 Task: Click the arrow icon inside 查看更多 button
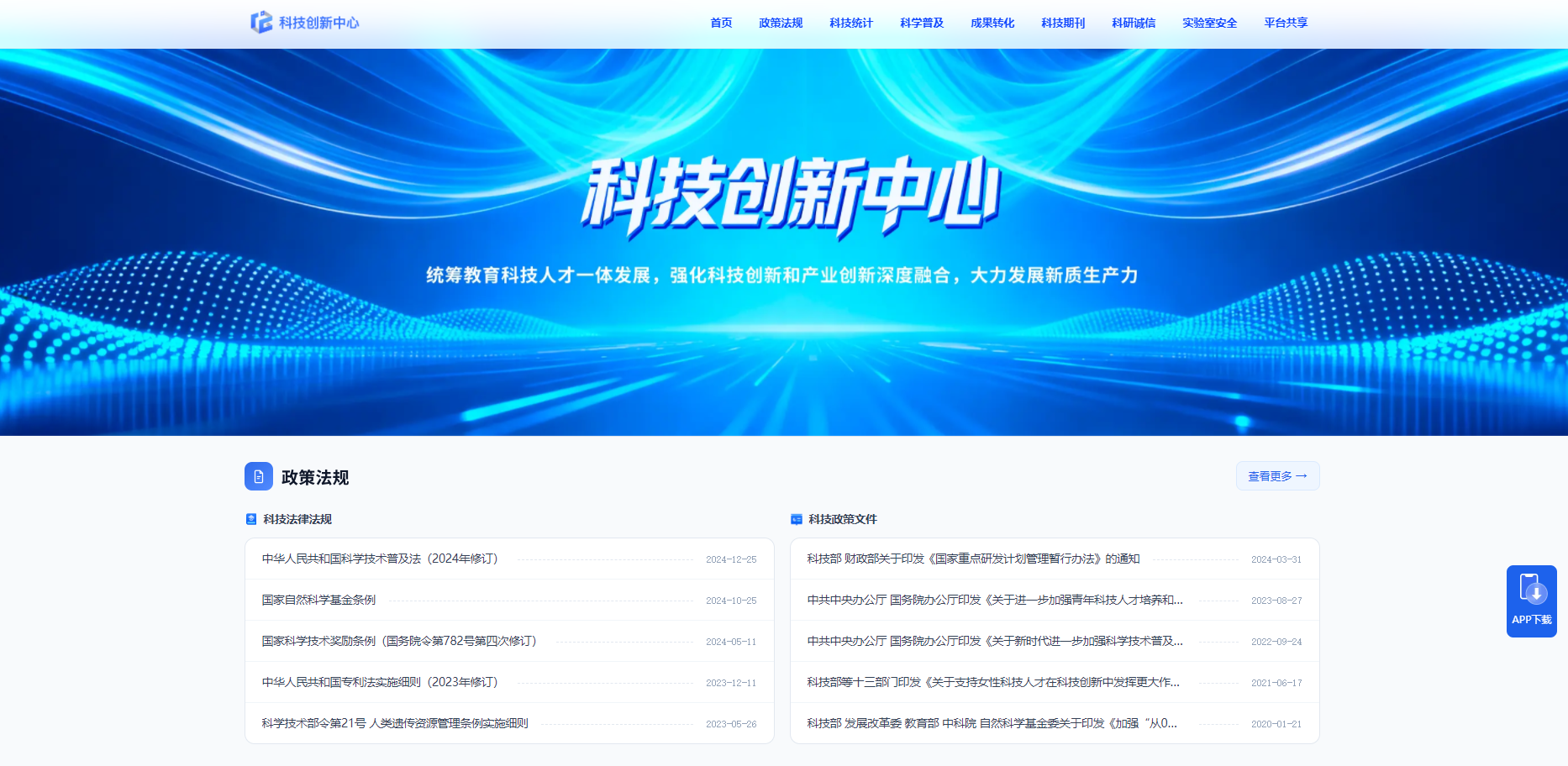point(1302,475)
